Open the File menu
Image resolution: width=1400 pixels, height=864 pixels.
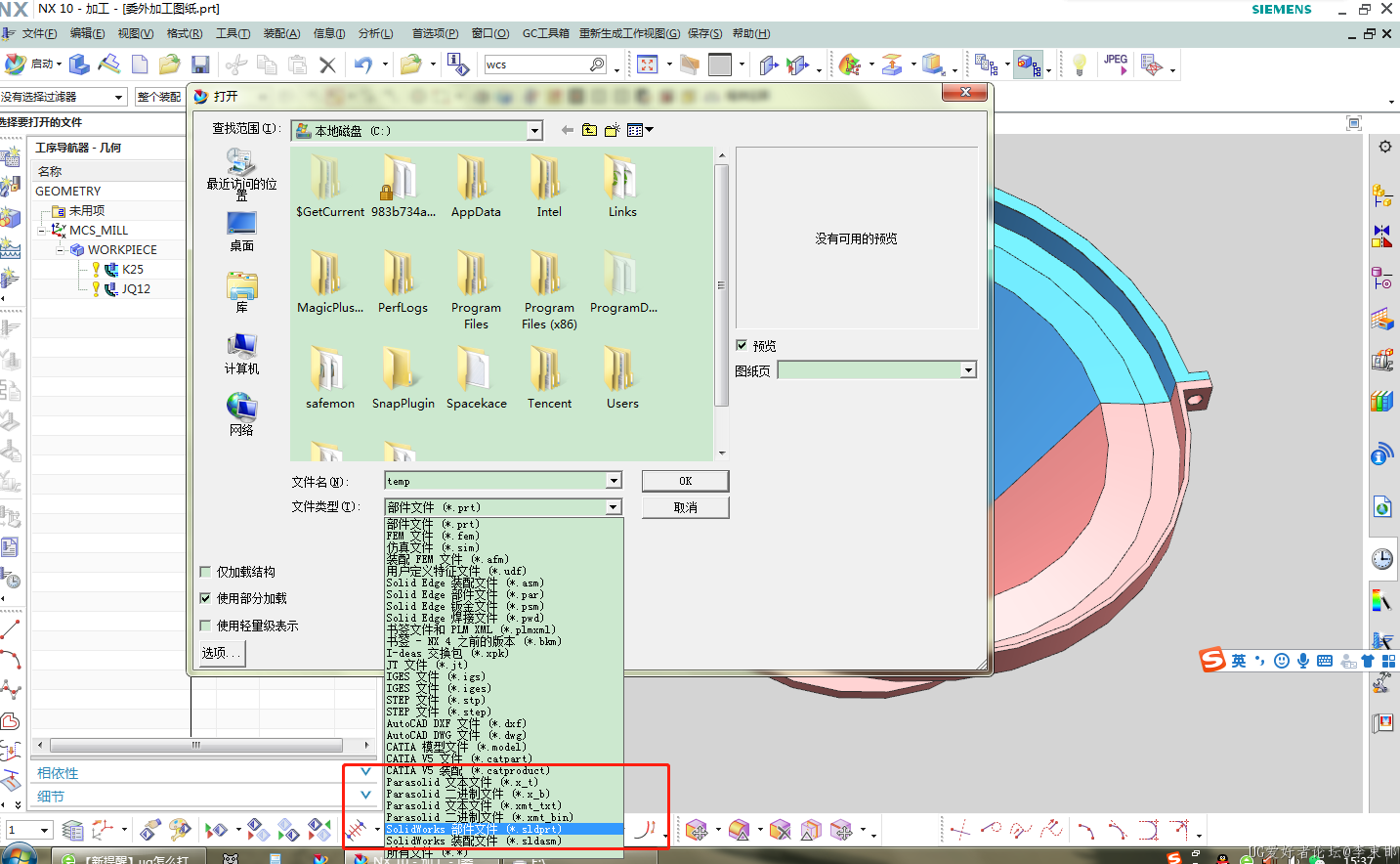pos(39,33)
